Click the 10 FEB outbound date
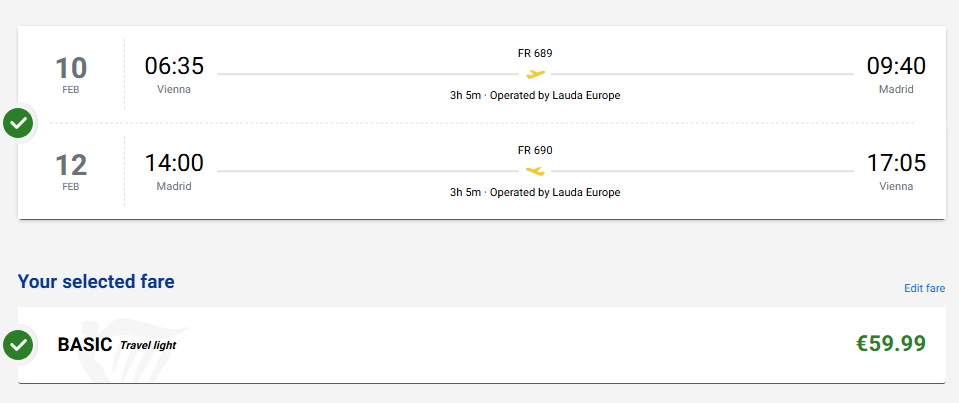The width and height of the screenshot is (959, 403). click(x=71, y=73)
